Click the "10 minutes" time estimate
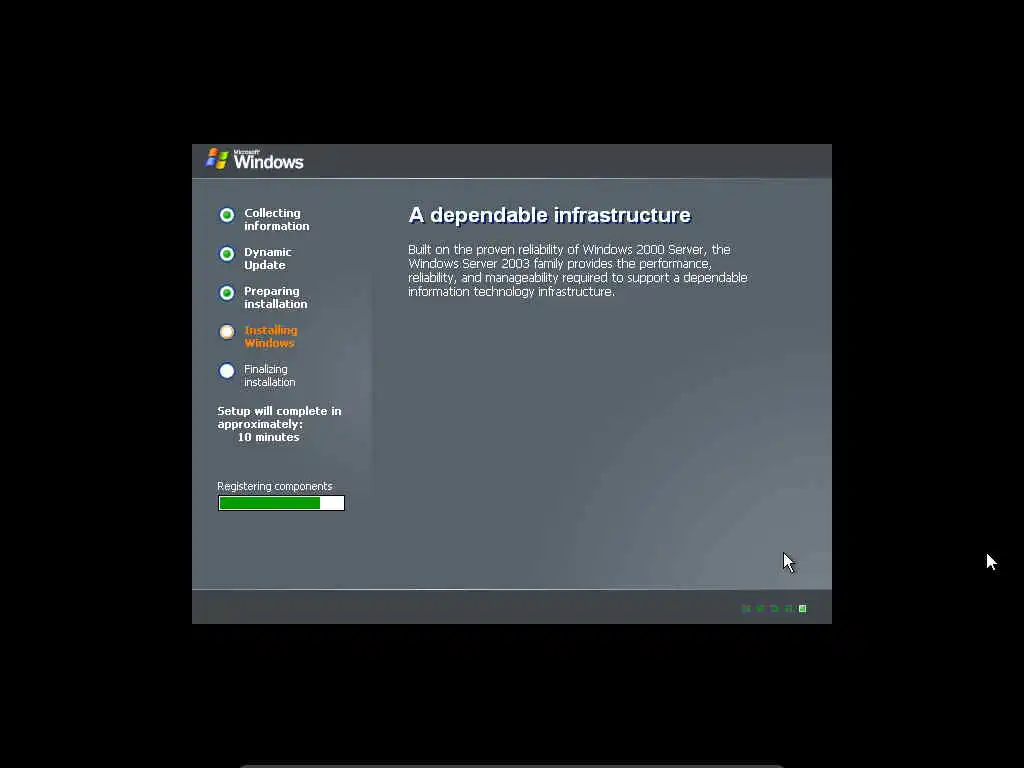 [x=268, y=437]
